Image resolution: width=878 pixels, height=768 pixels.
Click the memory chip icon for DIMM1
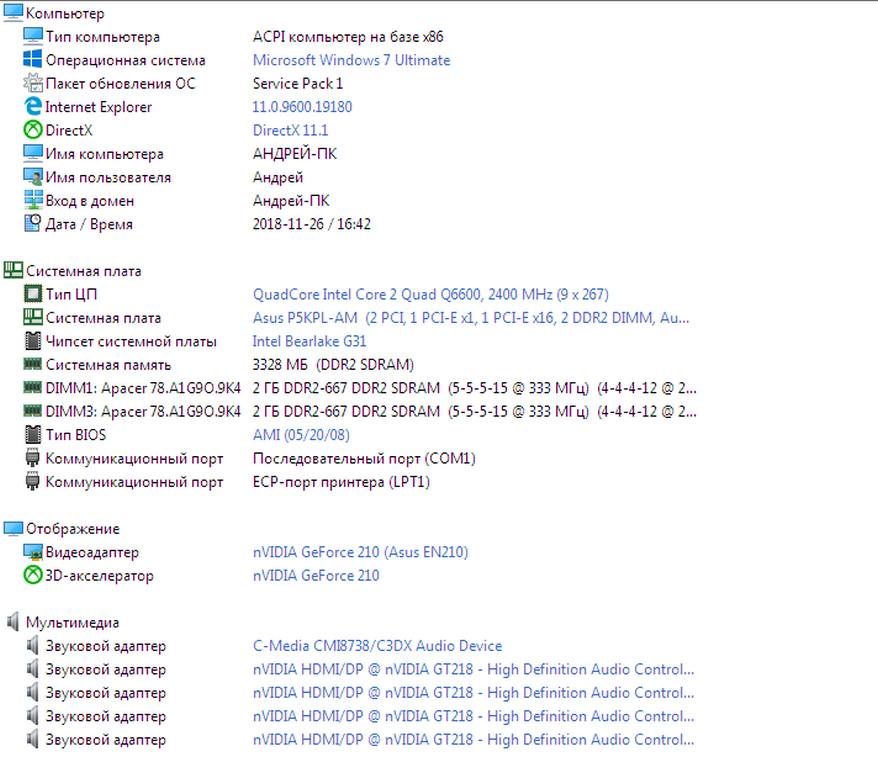32,388
